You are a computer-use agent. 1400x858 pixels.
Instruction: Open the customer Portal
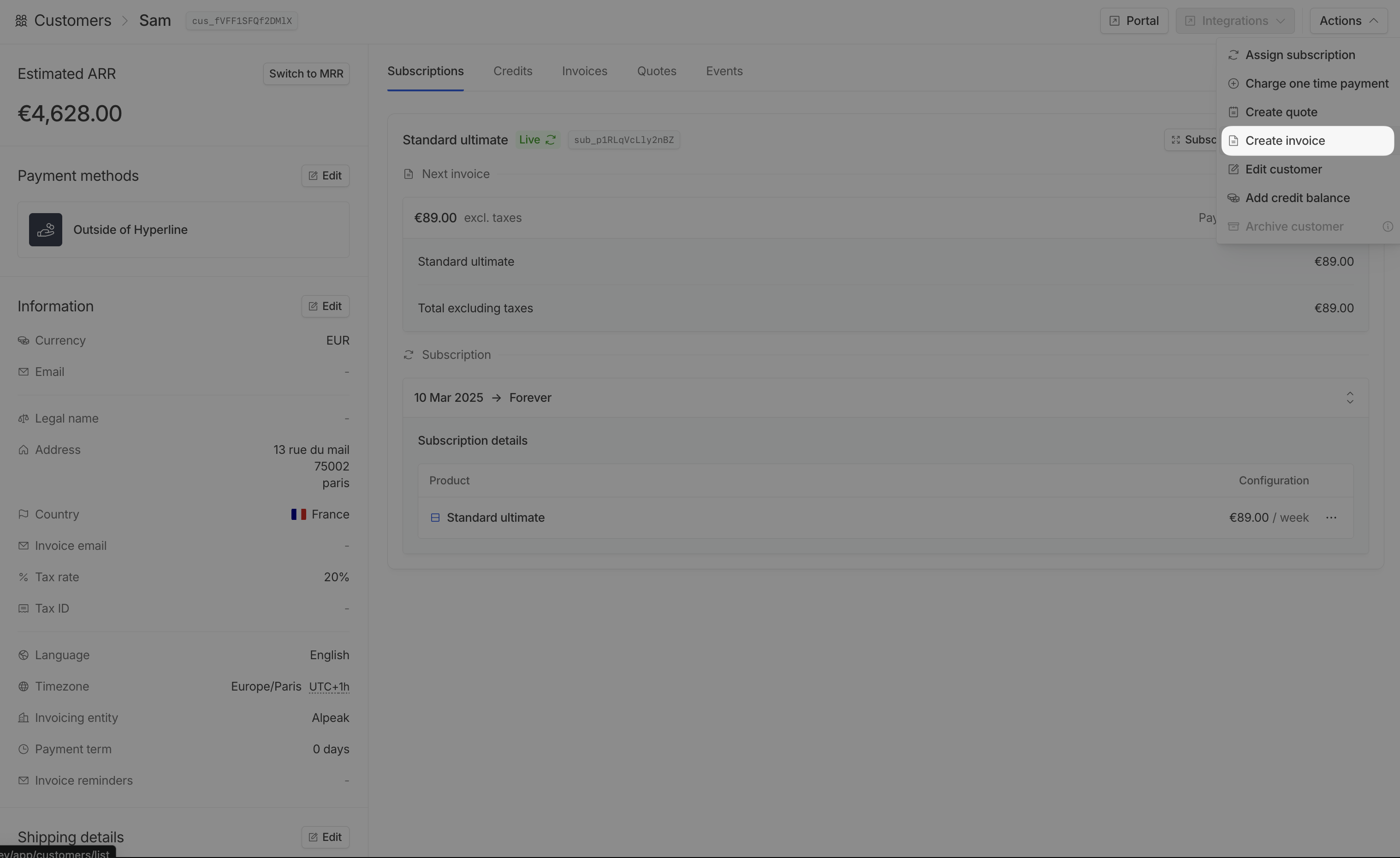click(1133, 21)
